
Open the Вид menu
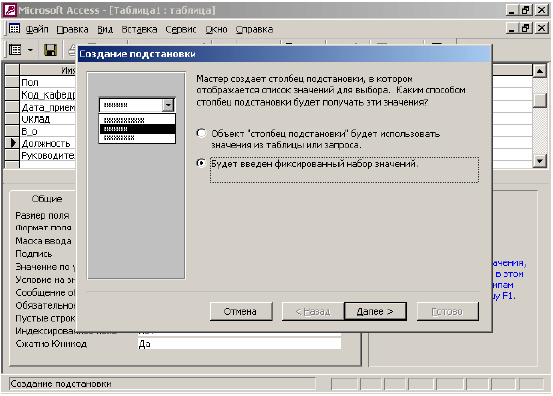[105, 29]
